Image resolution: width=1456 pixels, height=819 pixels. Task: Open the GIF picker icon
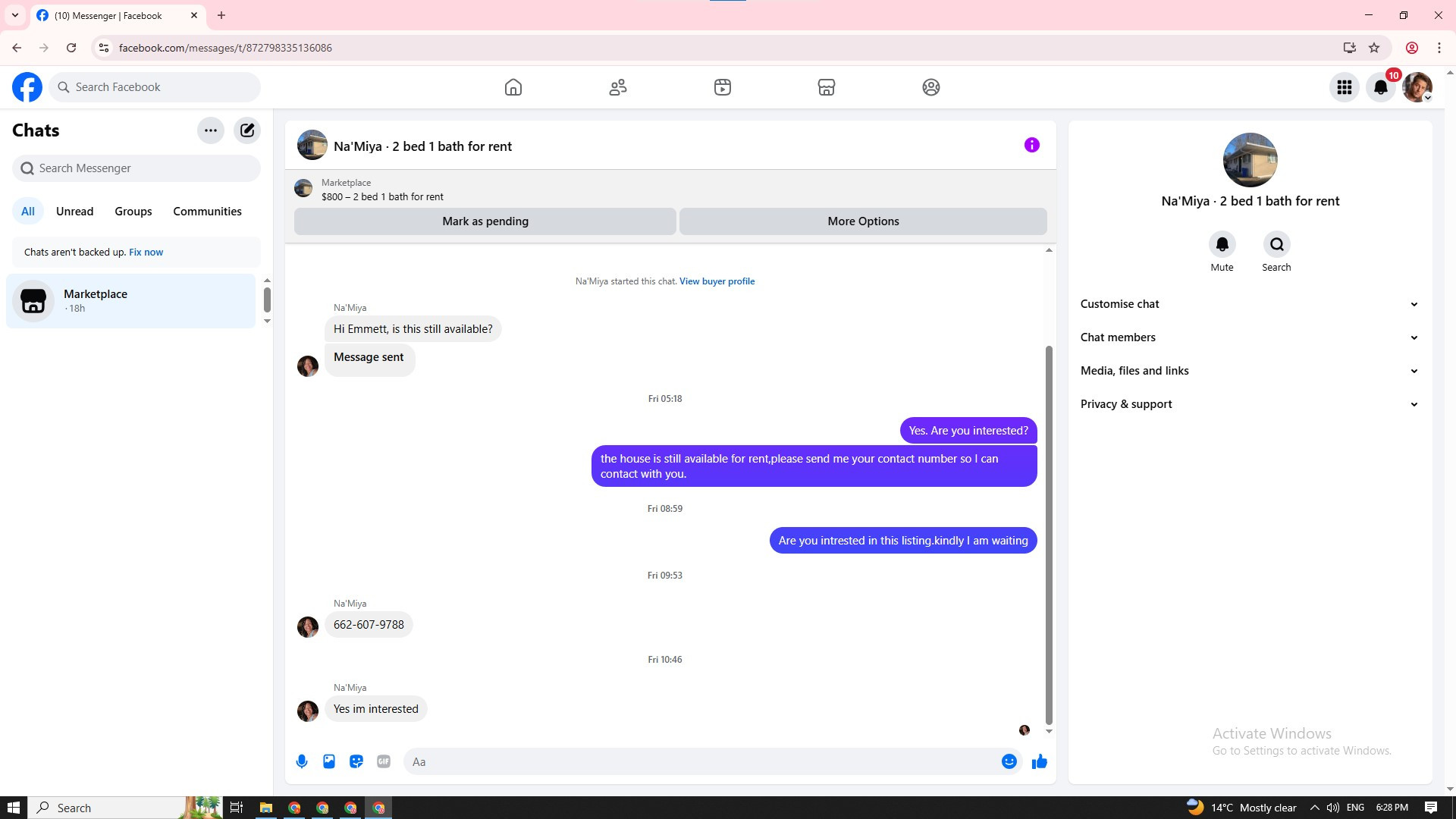[384, 761]
